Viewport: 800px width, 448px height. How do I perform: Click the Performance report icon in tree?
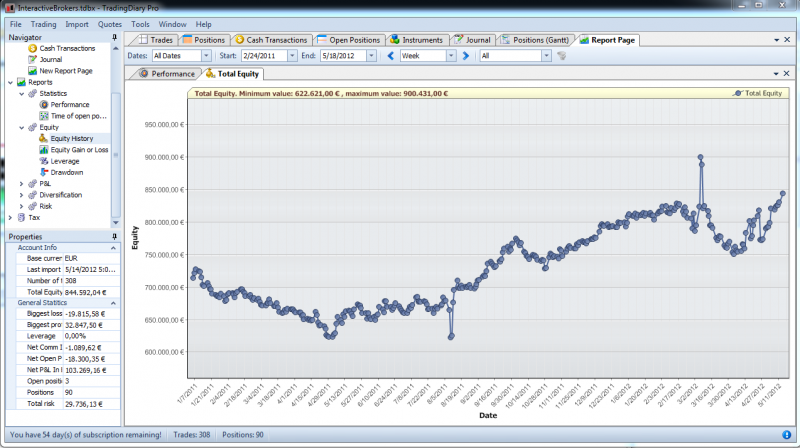(x=44, y=105)
